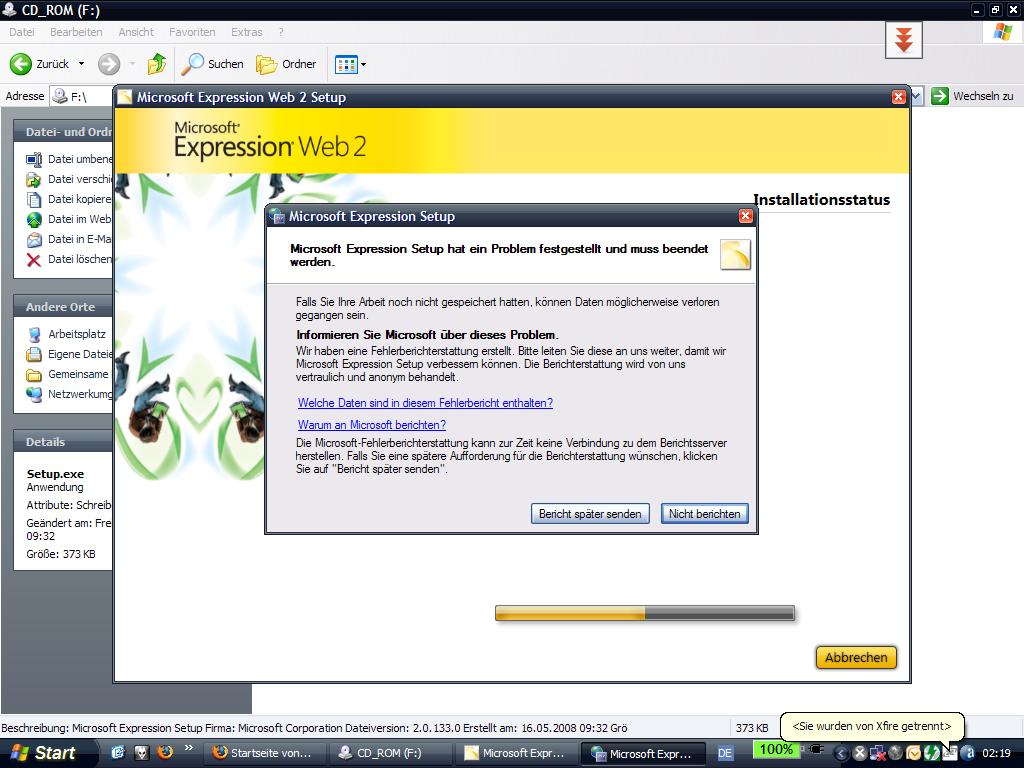Click the green Zurück back arrow icon
Viewport: 1024px width, 768px height.
pos(21,64)
